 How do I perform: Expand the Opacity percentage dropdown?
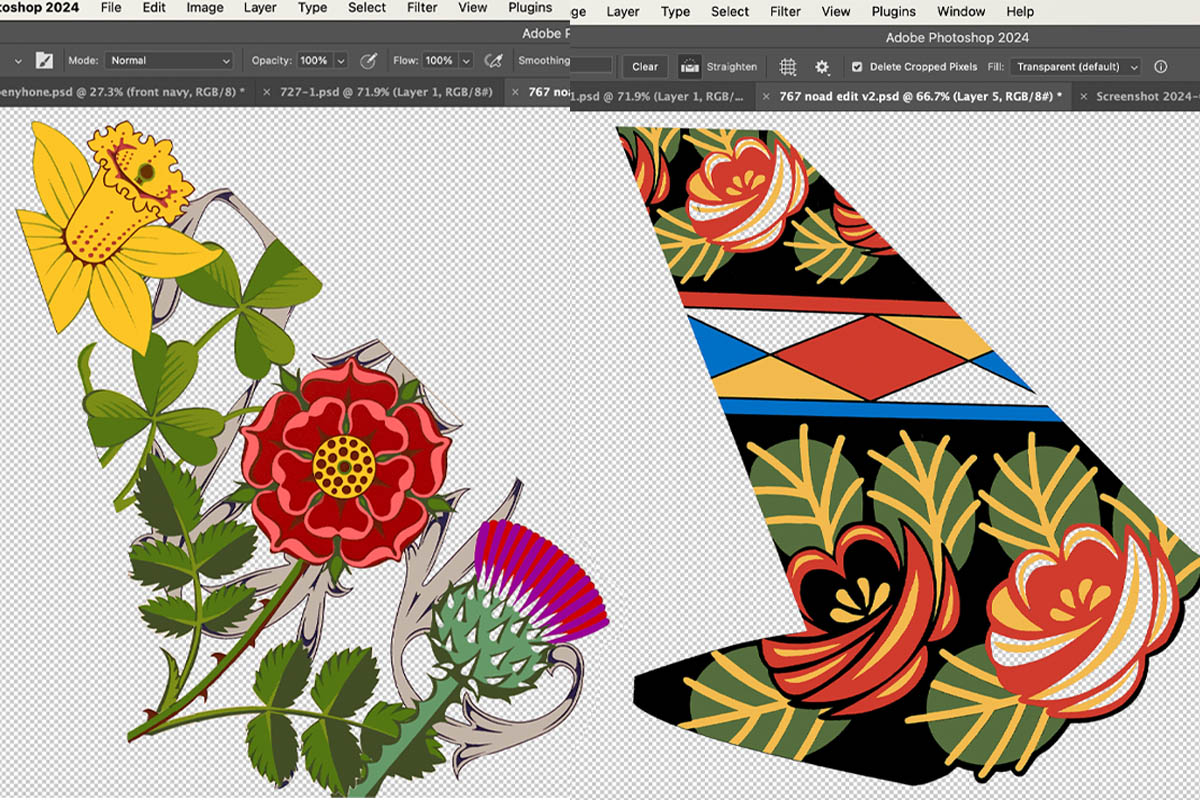[341, 60]
